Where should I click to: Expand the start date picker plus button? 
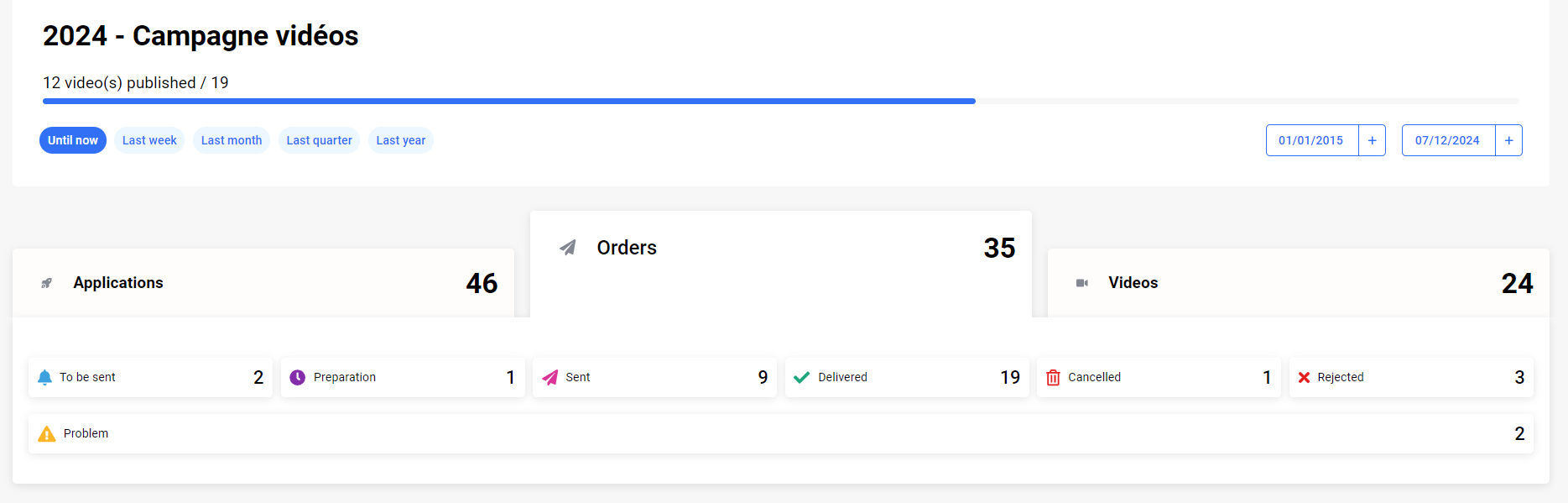1372,140
